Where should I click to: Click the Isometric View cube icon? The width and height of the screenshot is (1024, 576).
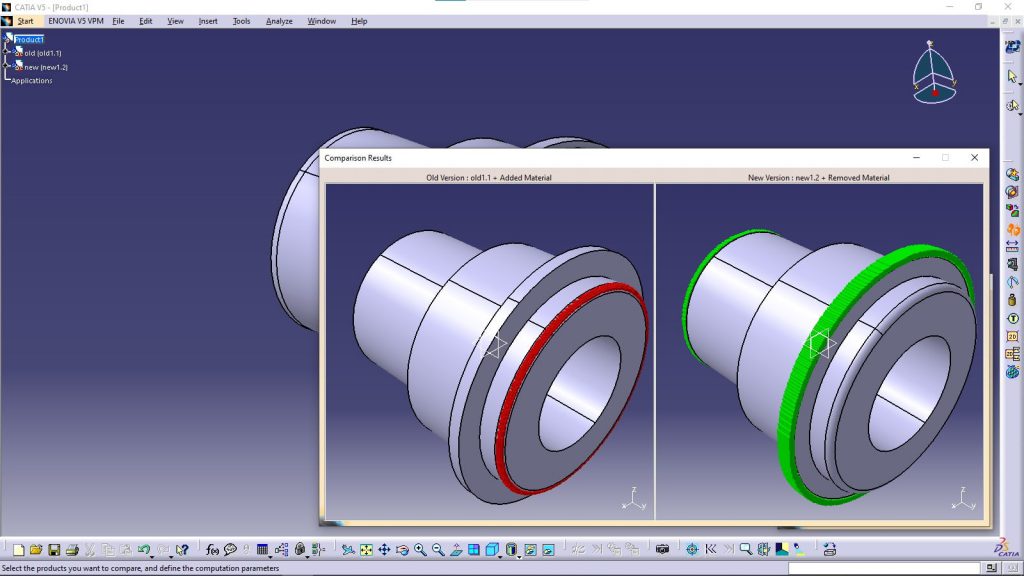tap(492, 550)
